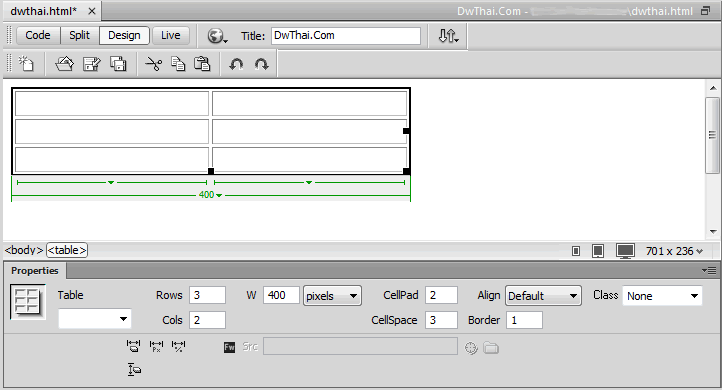722x390 pixels.
Task: Open the Properties panel tab
Action: [x=35, y=271]
